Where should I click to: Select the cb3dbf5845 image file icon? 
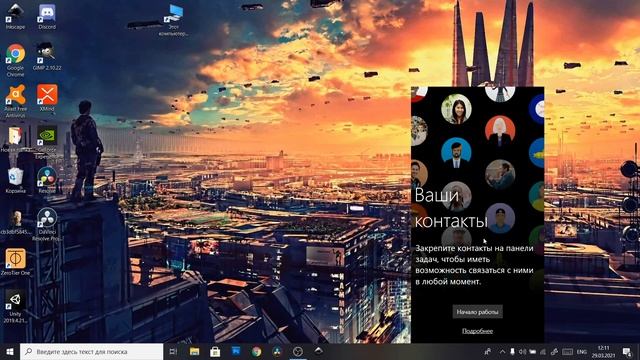(x=16, y=223)
